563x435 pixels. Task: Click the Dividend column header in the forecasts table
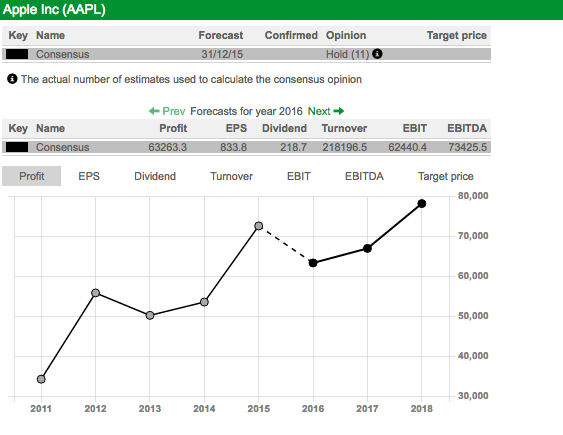(x=284, y=128)
